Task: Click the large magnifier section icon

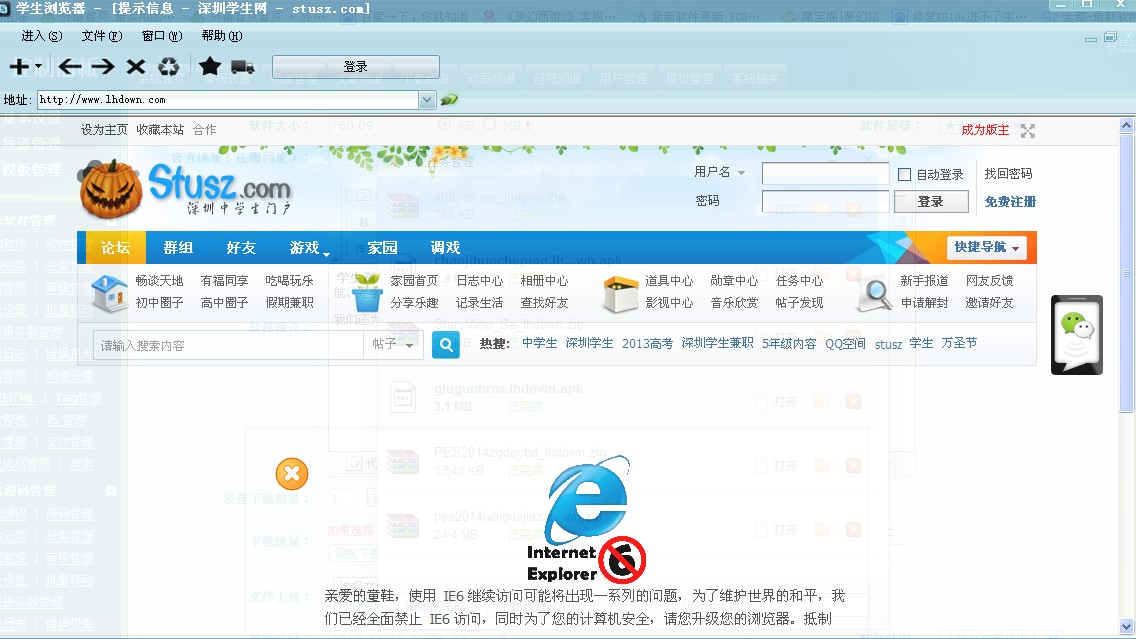Action: pos(874,294)
